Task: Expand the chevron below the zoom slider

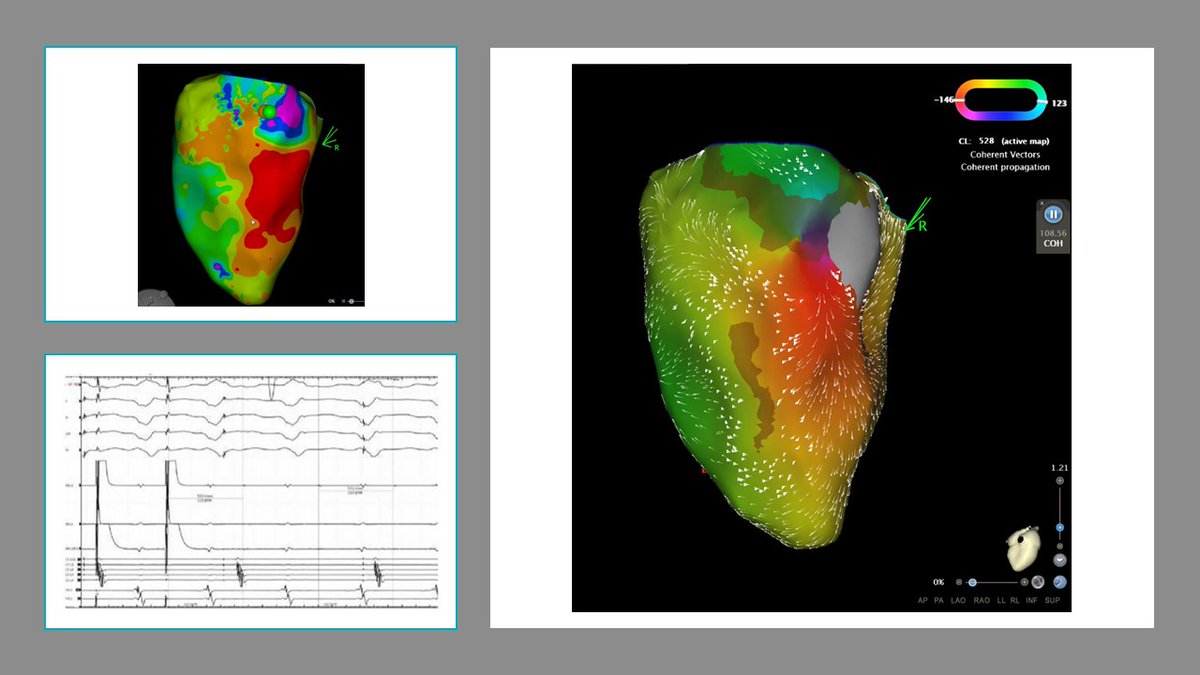Action: [x=1059, y=558]
